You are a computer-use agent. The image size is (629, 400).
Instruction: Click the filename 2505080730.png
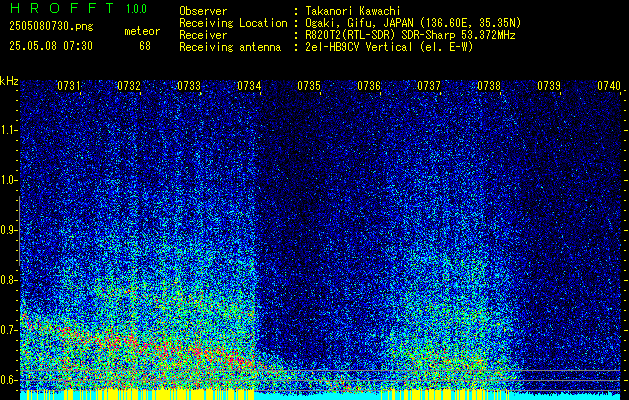click(x=51, y=26)
